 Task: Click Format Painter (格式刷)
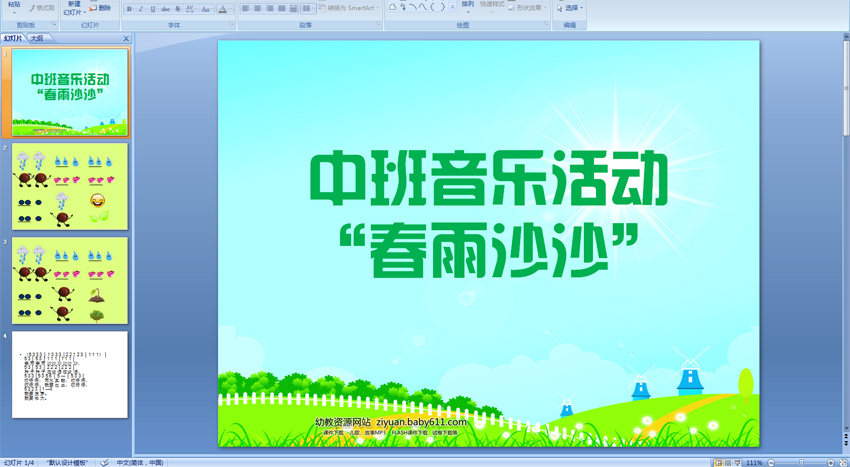click(41, 8)
